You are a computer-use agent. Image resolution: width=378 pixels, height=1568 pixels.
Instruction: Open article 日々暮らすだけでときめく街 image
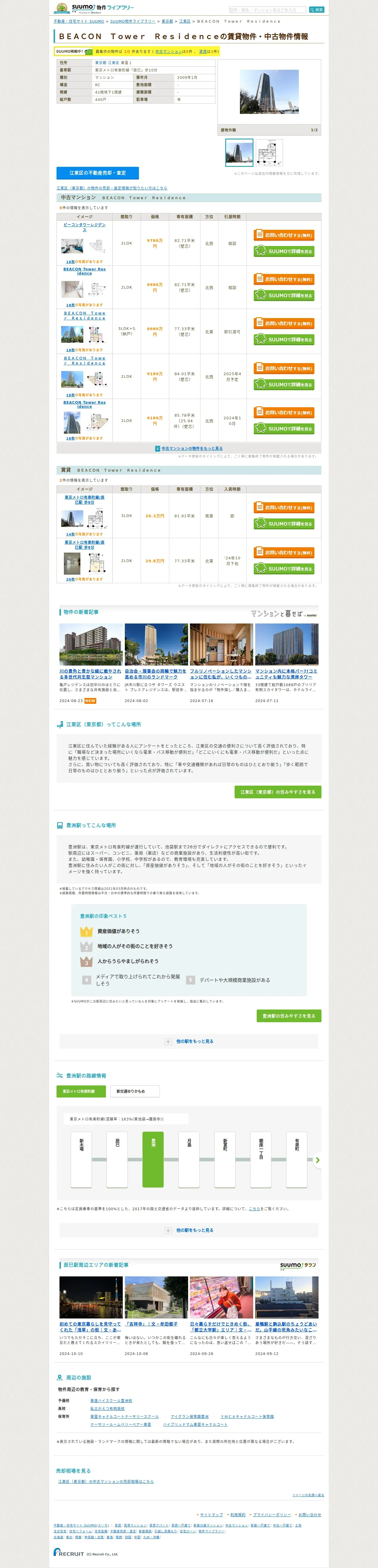(x=222, y=1298)
